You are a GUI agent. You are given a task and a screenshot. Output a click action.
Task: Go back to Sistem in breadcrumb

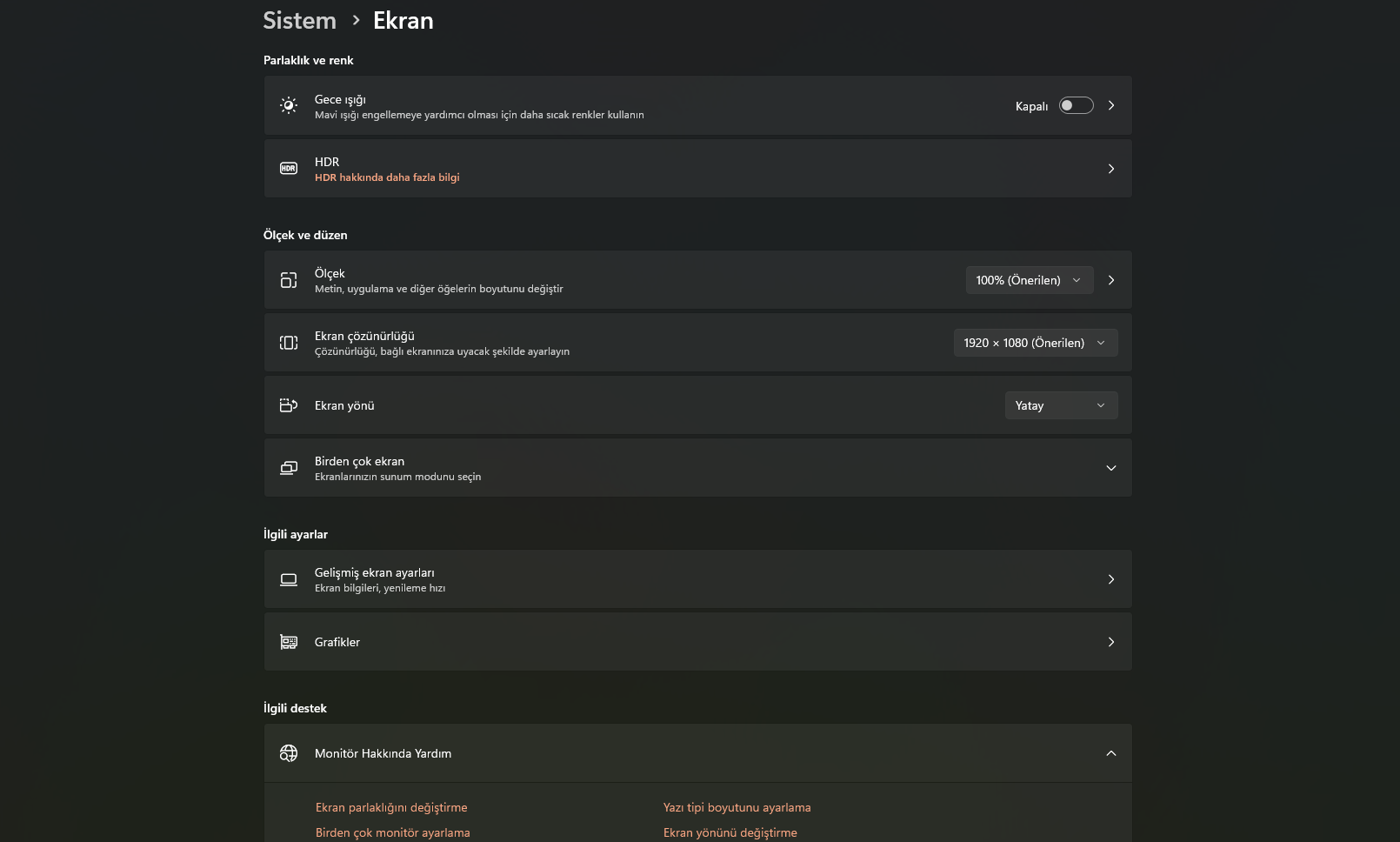[299, 20]
